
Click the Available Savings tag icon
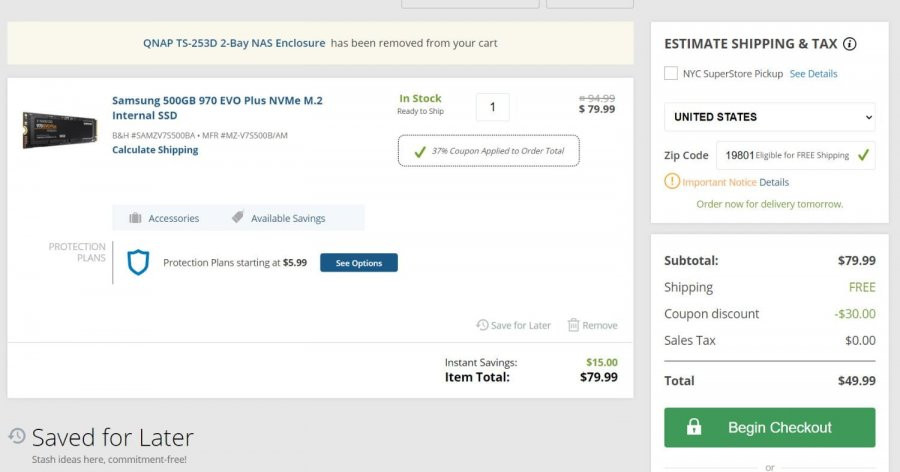pyautogui.click(x=238, y=217)
